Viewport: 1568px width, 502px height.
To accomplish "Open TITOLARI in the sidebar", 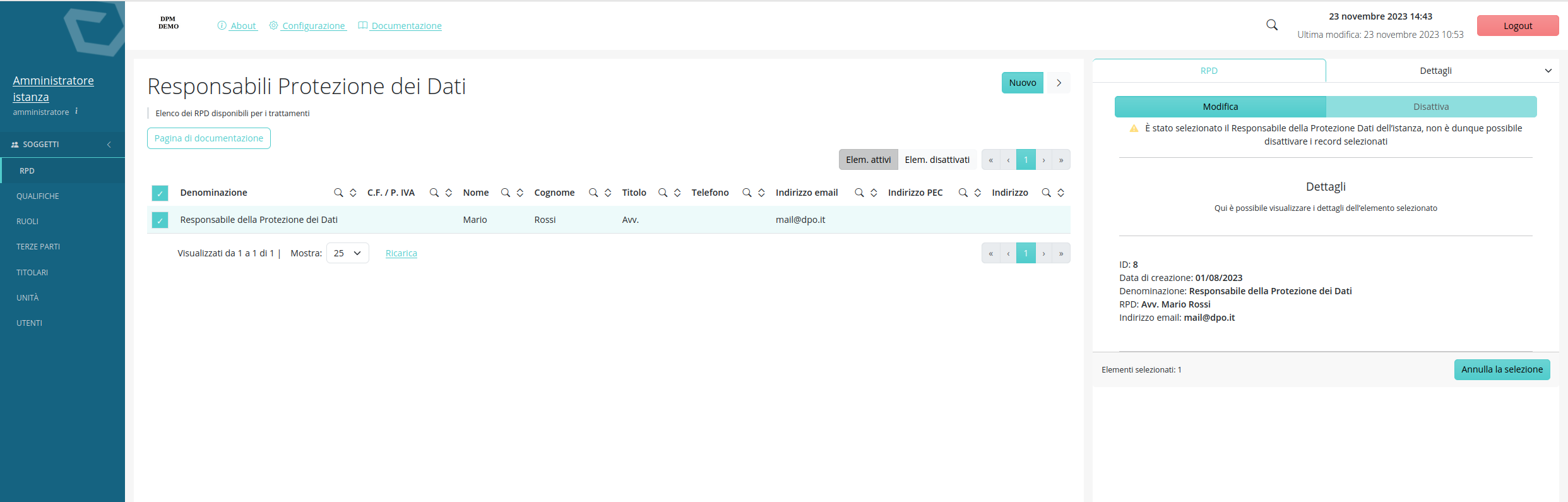I will (62, 273).
